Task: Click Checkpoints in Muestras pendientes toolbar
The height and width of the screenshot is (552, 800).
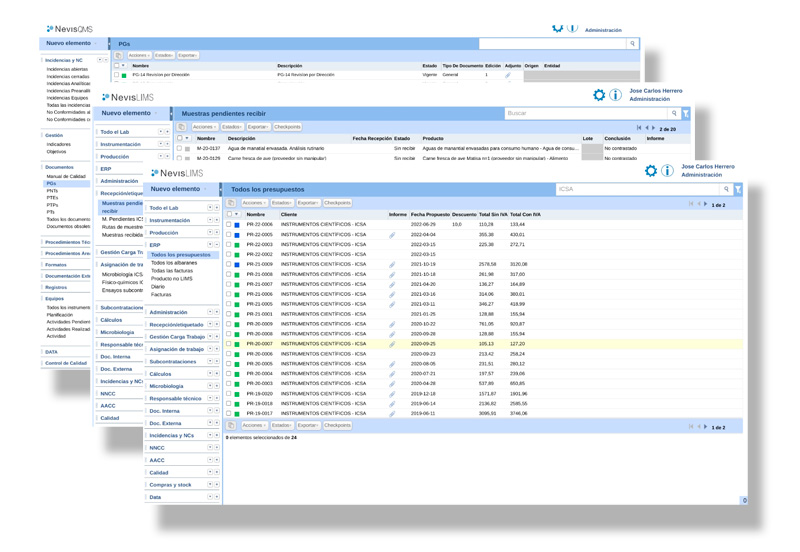Action: (x=287, y=127)
